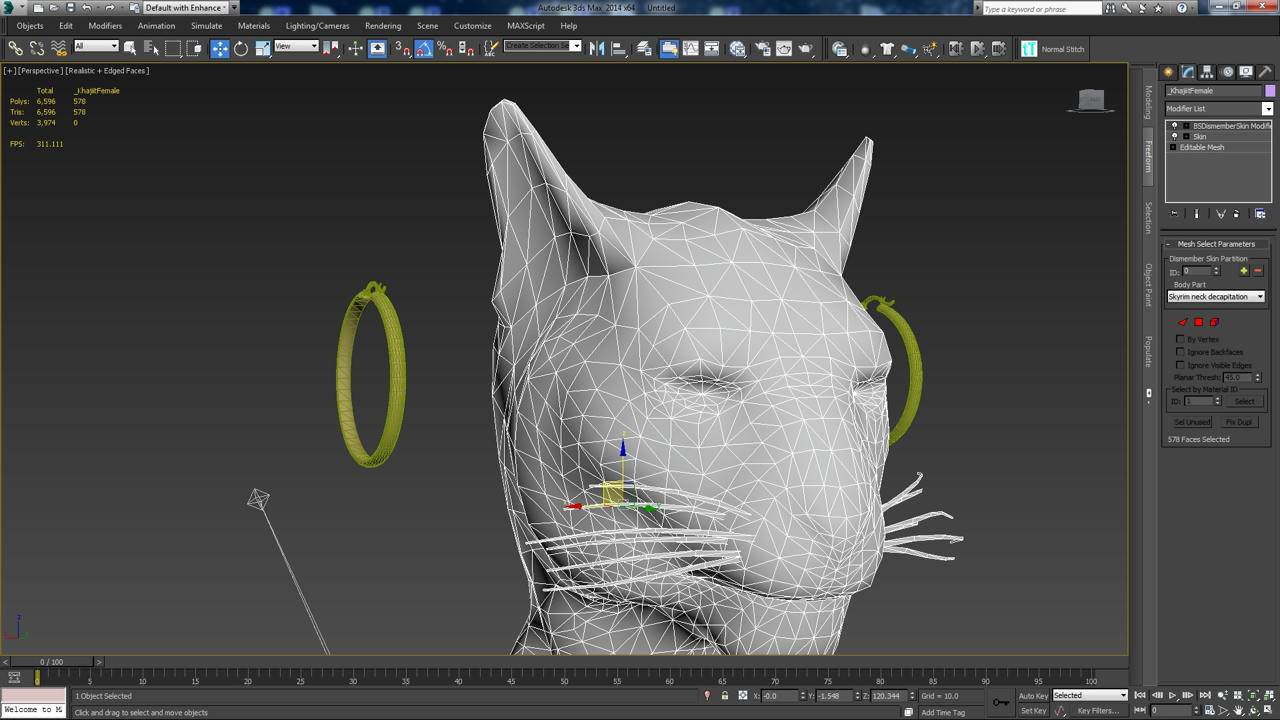Open the selection filter All dropdown
The width and height of the screenshot is (1280, 720).
coord(96,46)
